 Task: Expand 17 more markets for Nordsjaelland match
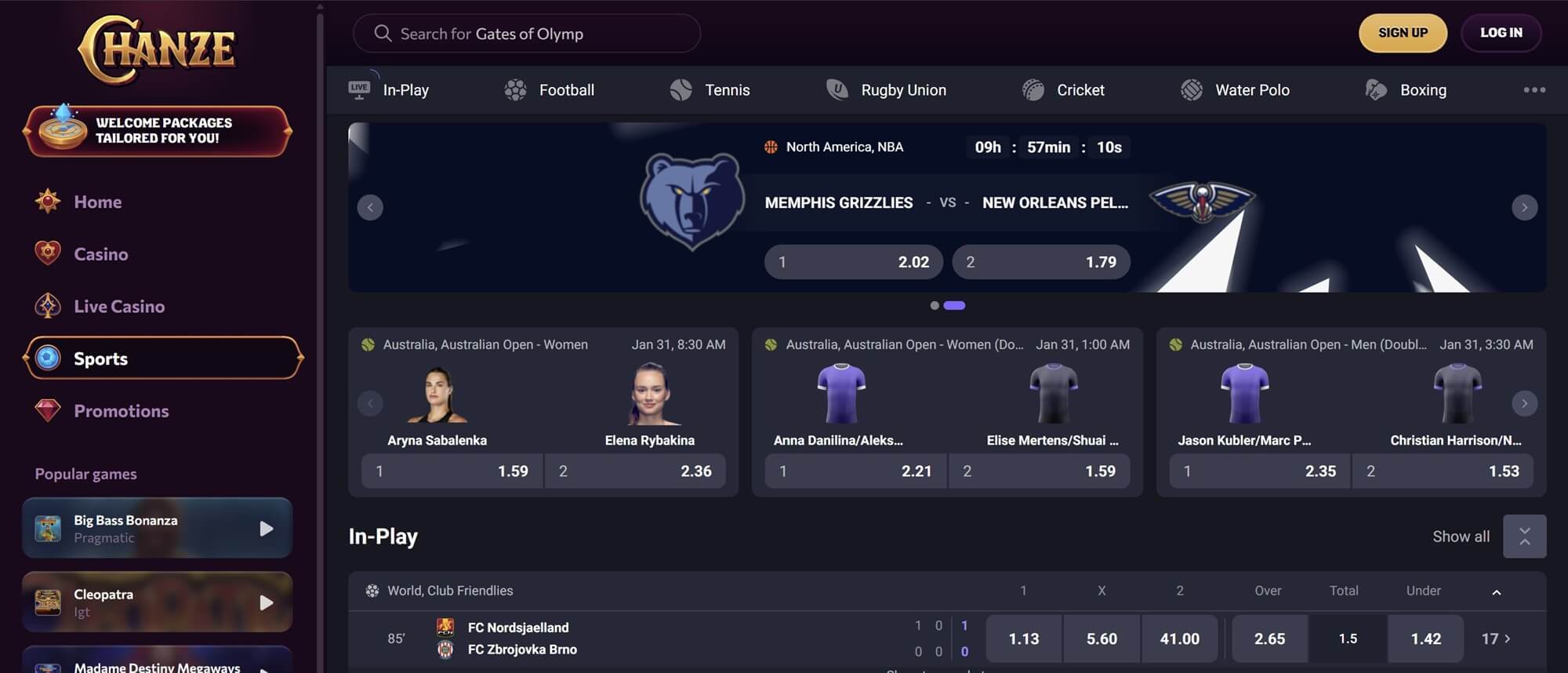1496,638
